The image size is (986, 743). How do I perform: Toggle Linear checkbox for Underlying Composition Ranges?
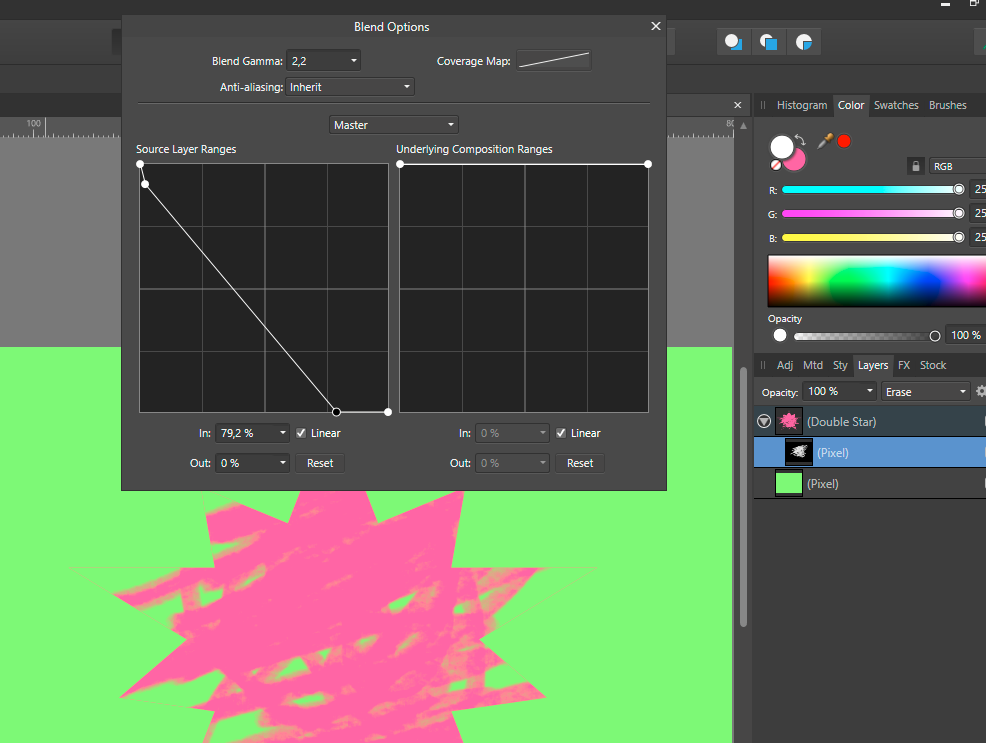point(561,433)
